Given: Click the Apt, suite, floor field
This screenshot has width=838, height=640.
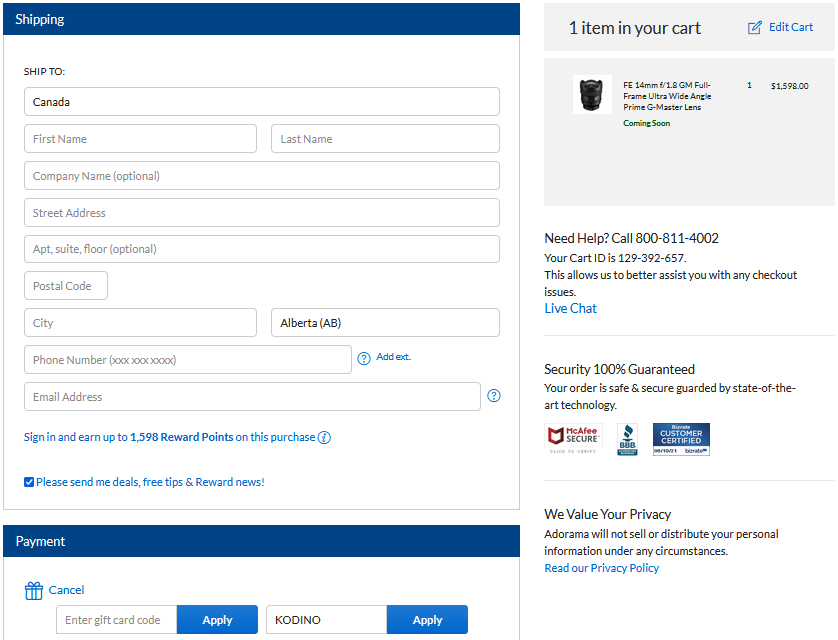Looking at the screenshot, I should [262, 249].
